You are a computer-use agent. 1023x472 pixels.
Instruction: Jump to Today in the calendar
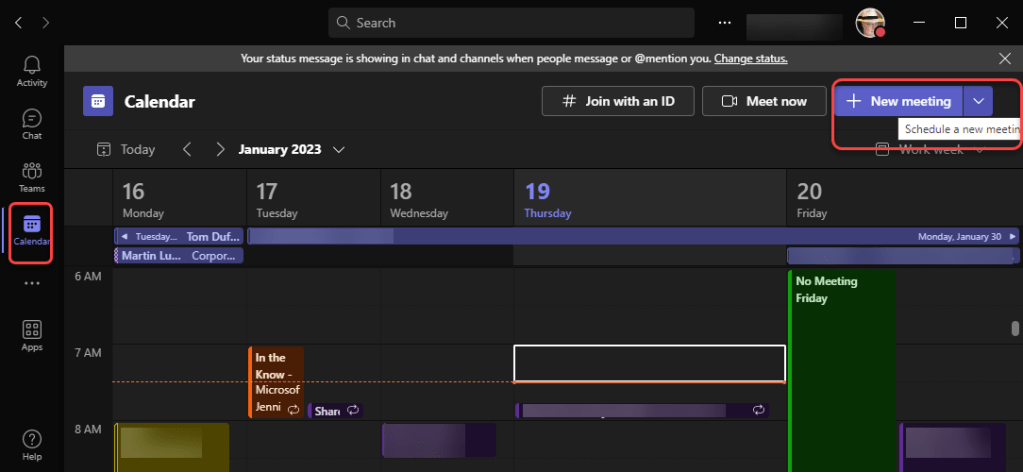[126, 150]
